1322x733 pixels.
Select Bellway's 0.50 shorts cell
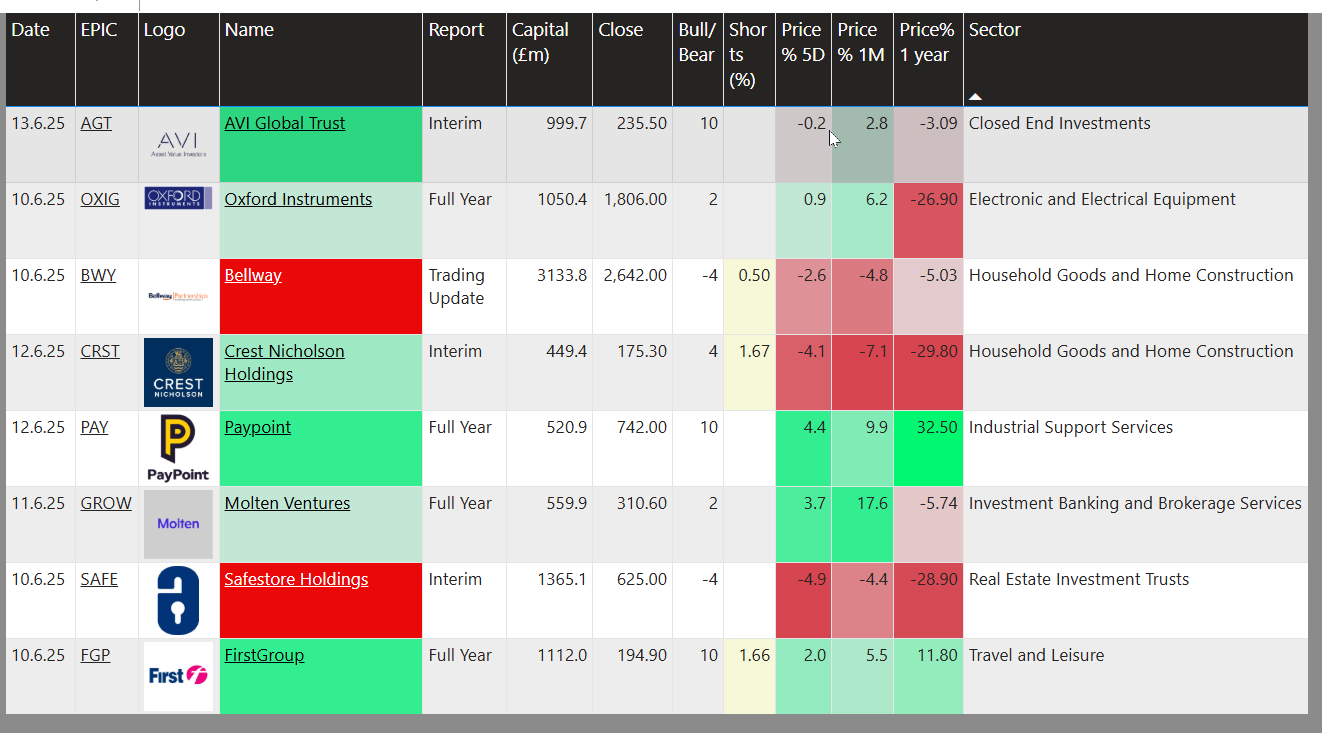[749, 296]
